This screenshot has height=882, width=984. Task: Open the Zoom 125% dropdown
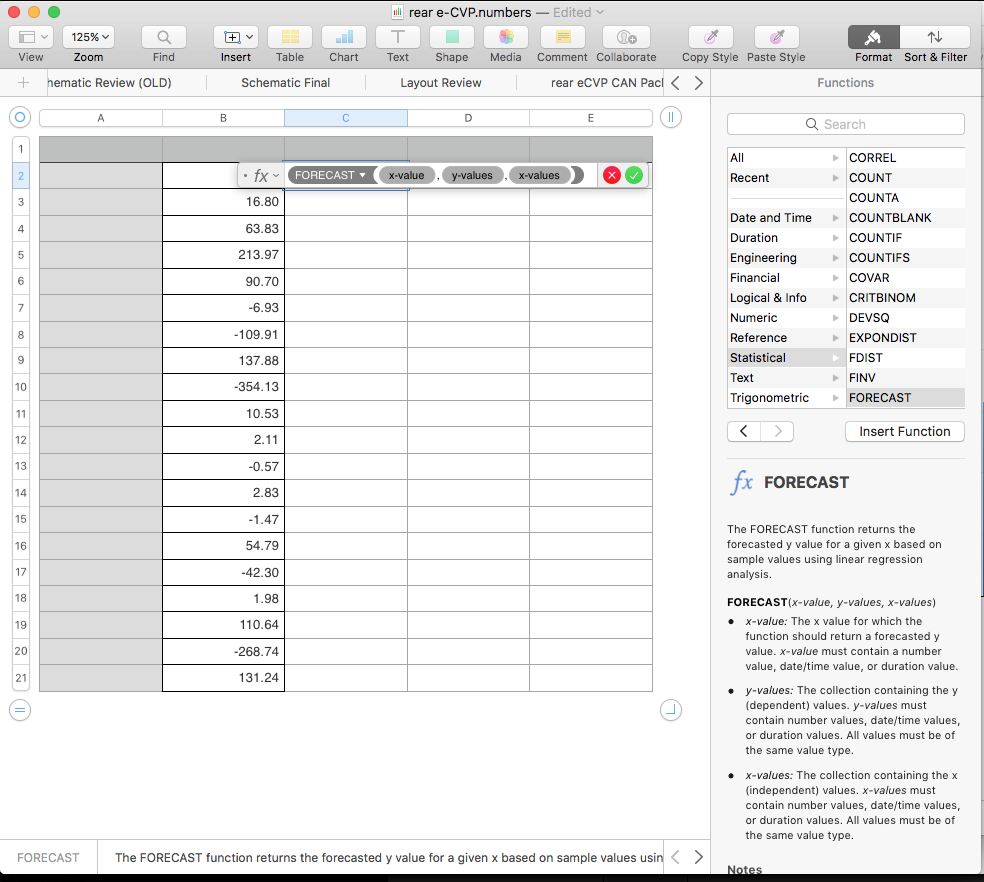point(88,38)
